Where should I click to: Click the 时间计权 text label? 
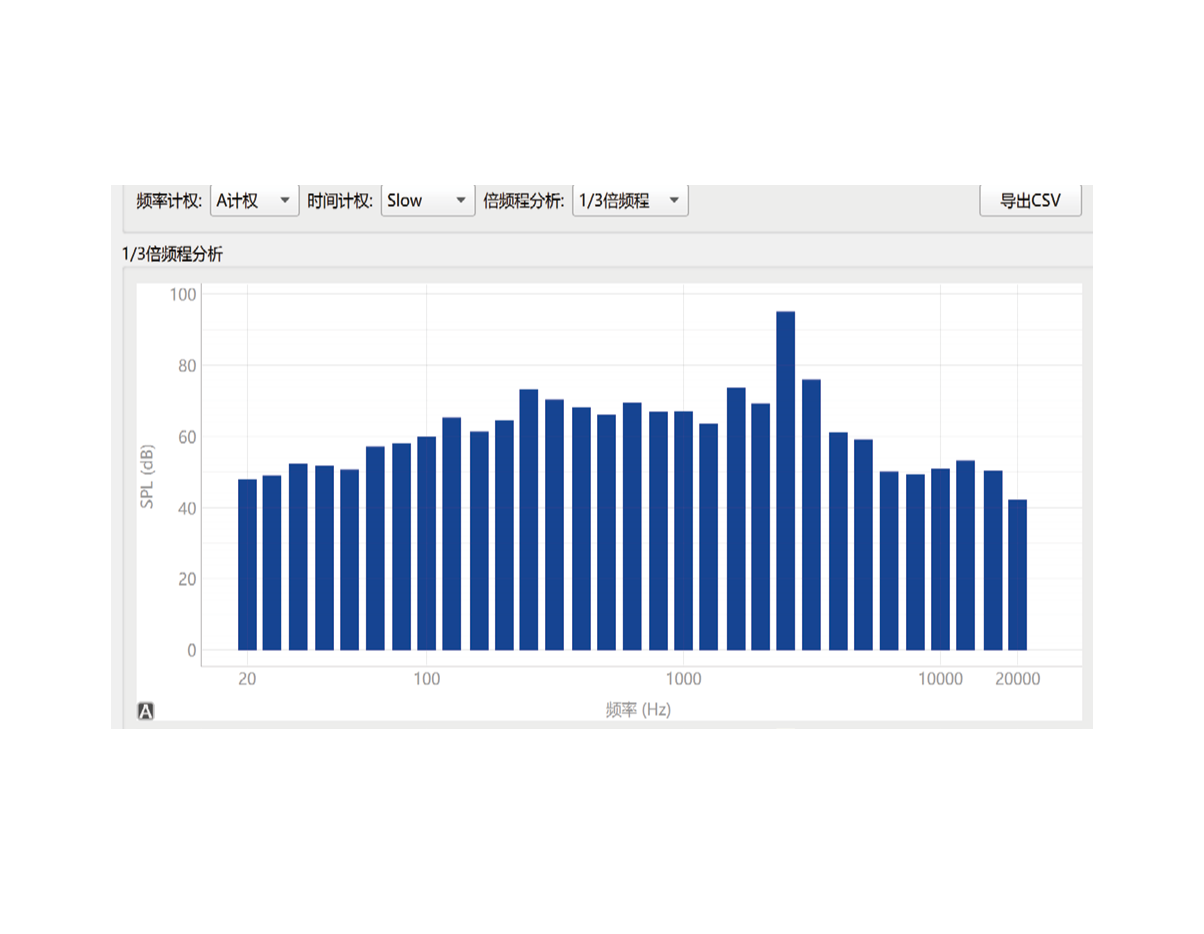(x=340, y=201)
